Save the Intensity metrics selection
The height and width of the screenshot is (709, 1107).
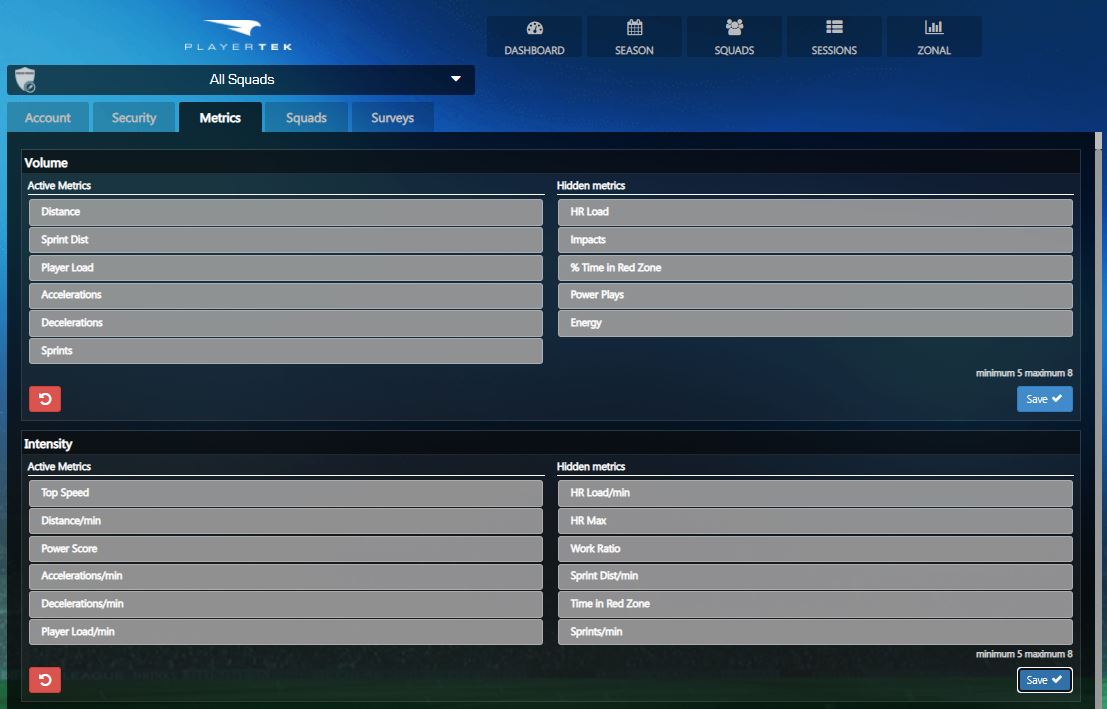[1044, 680]
